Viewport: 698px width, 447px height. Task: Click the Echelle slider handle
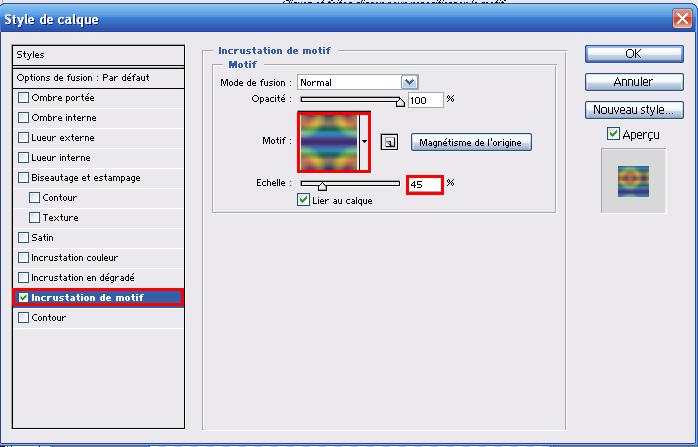[322, 186]
